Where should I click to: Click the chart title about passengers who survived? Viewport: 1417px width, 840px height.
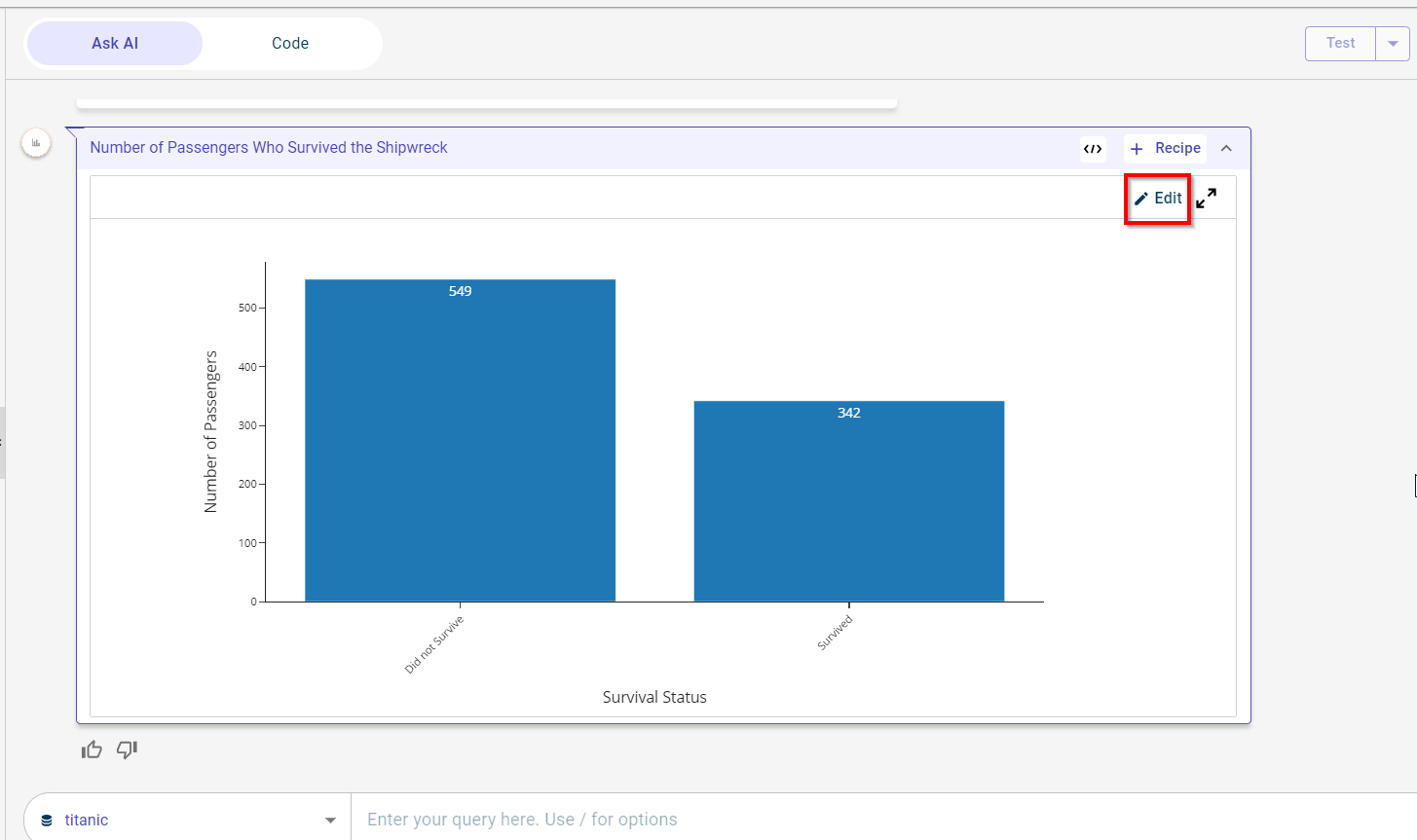tap(269, 148)
